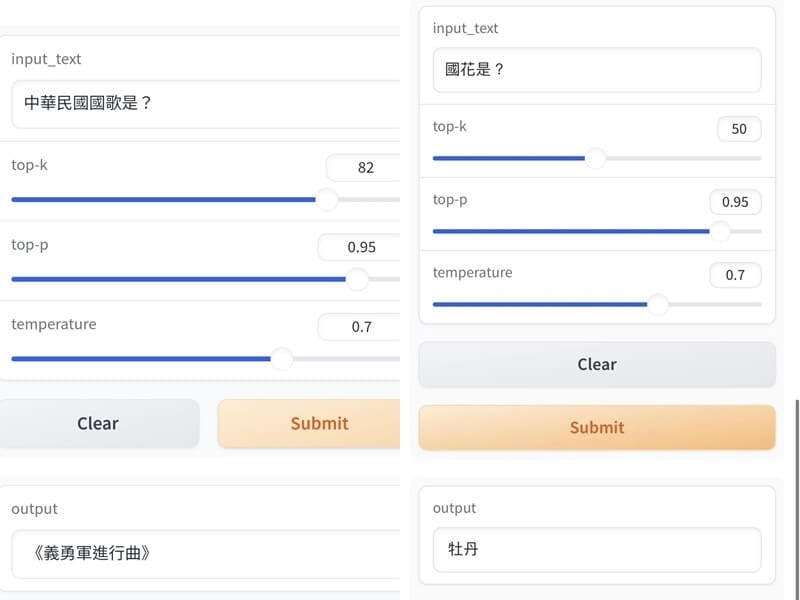
Task: Click left panel temperature value box 0.7
Action: click(x=359, y=327)
